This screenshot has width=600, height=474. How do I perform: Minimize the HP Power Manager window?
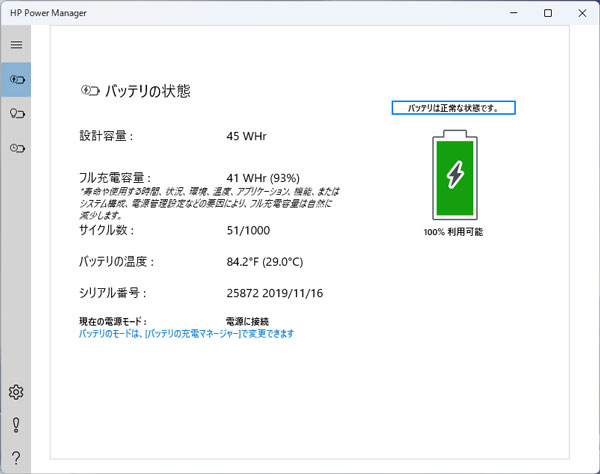click(514, 13)
